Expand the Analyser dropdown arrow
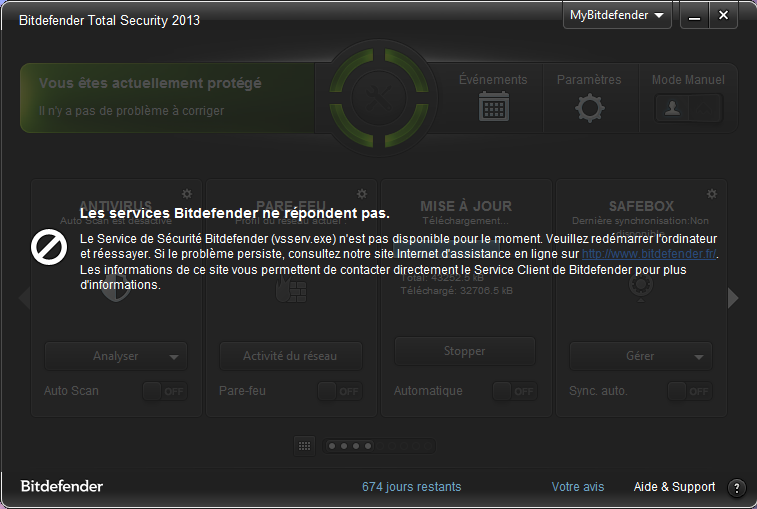The height and width of the screenshot is (509, 757). tap(174, 357)
